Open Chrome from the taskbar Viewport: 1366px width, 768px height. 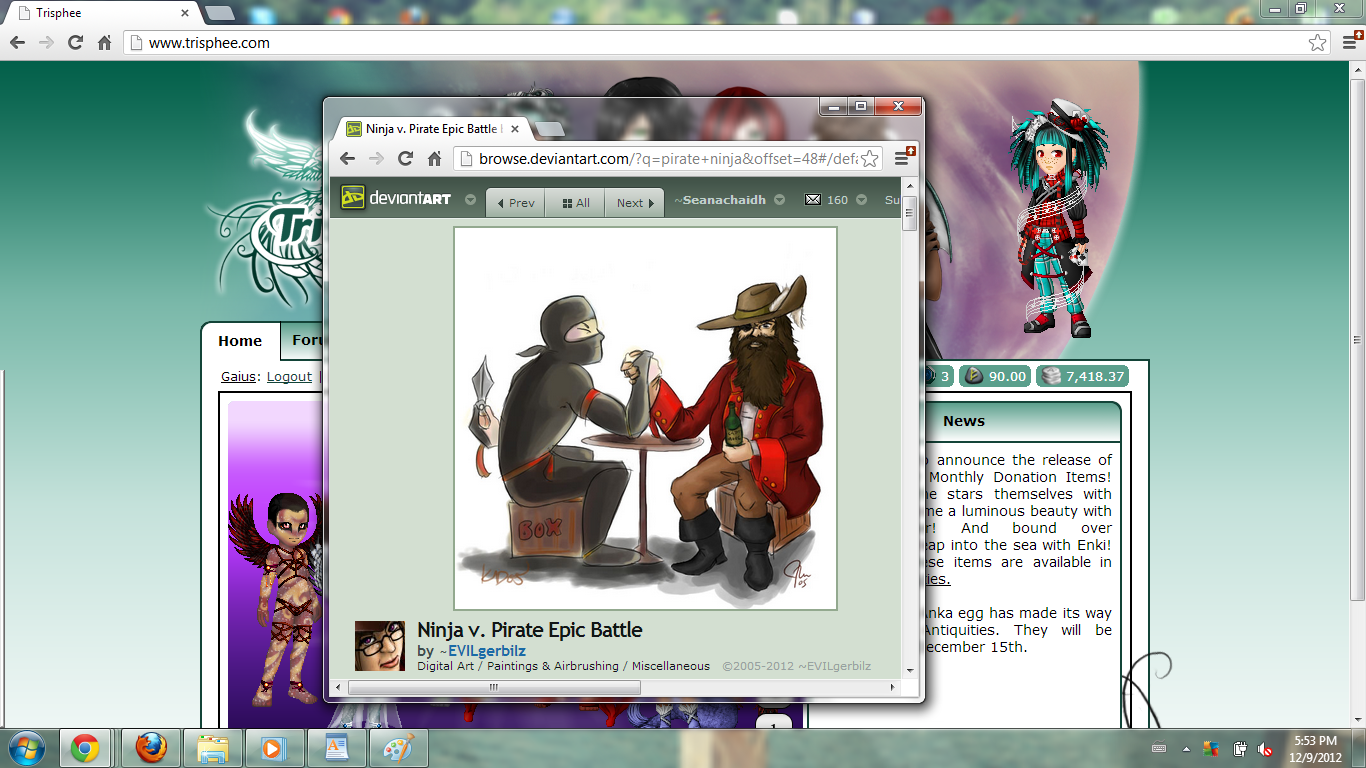tap(85, 748)
